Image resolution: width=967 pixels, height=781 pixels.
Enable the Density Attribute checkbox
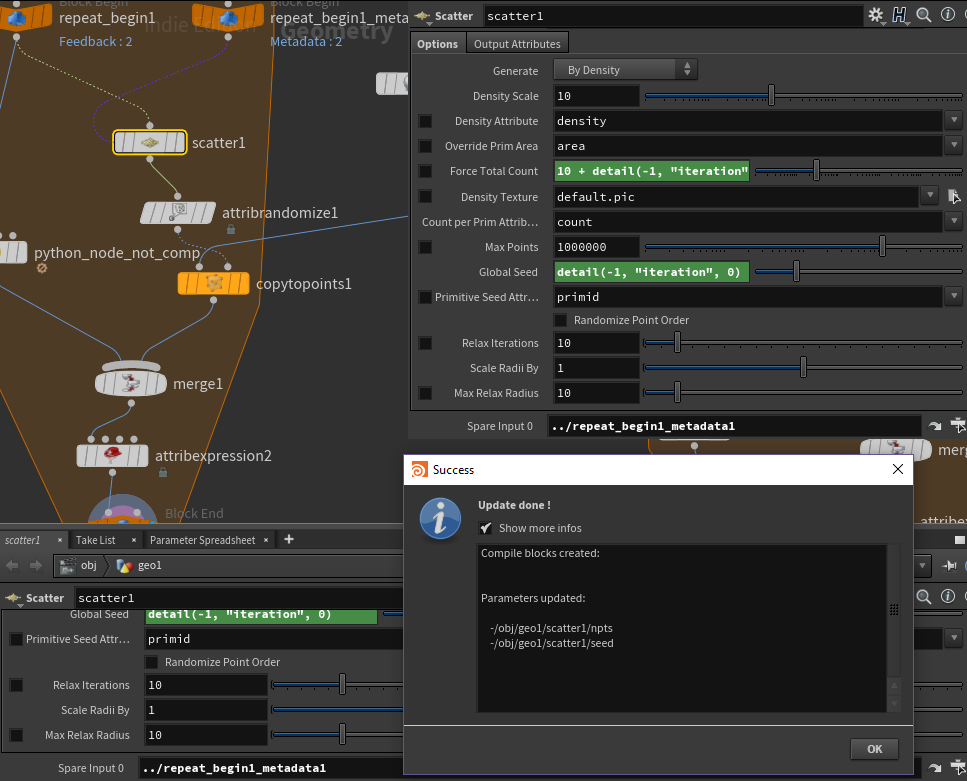click(425, 121)
